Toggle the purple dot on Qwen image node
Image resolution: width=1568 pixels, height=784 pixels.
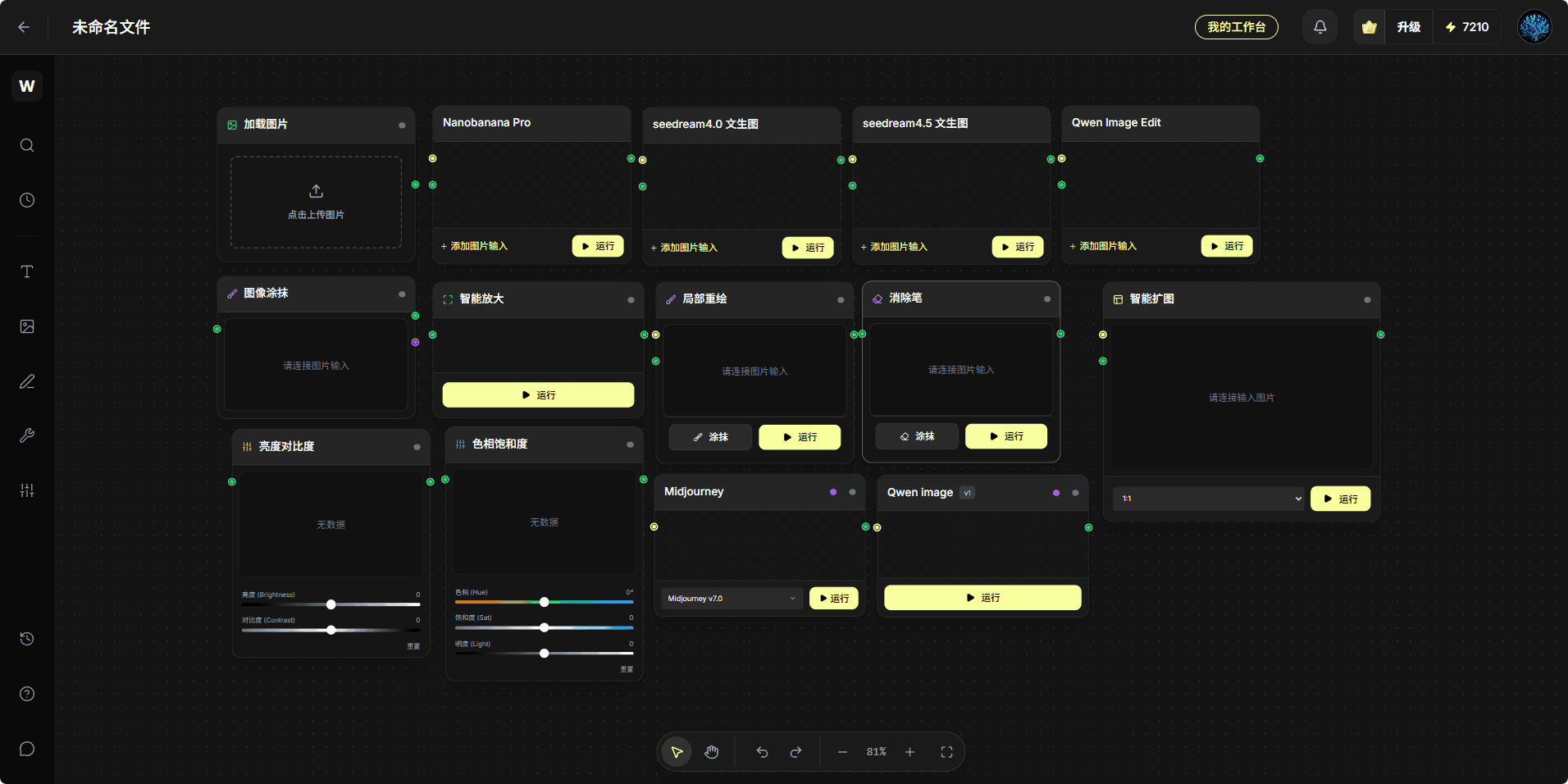pos(1056,493)
